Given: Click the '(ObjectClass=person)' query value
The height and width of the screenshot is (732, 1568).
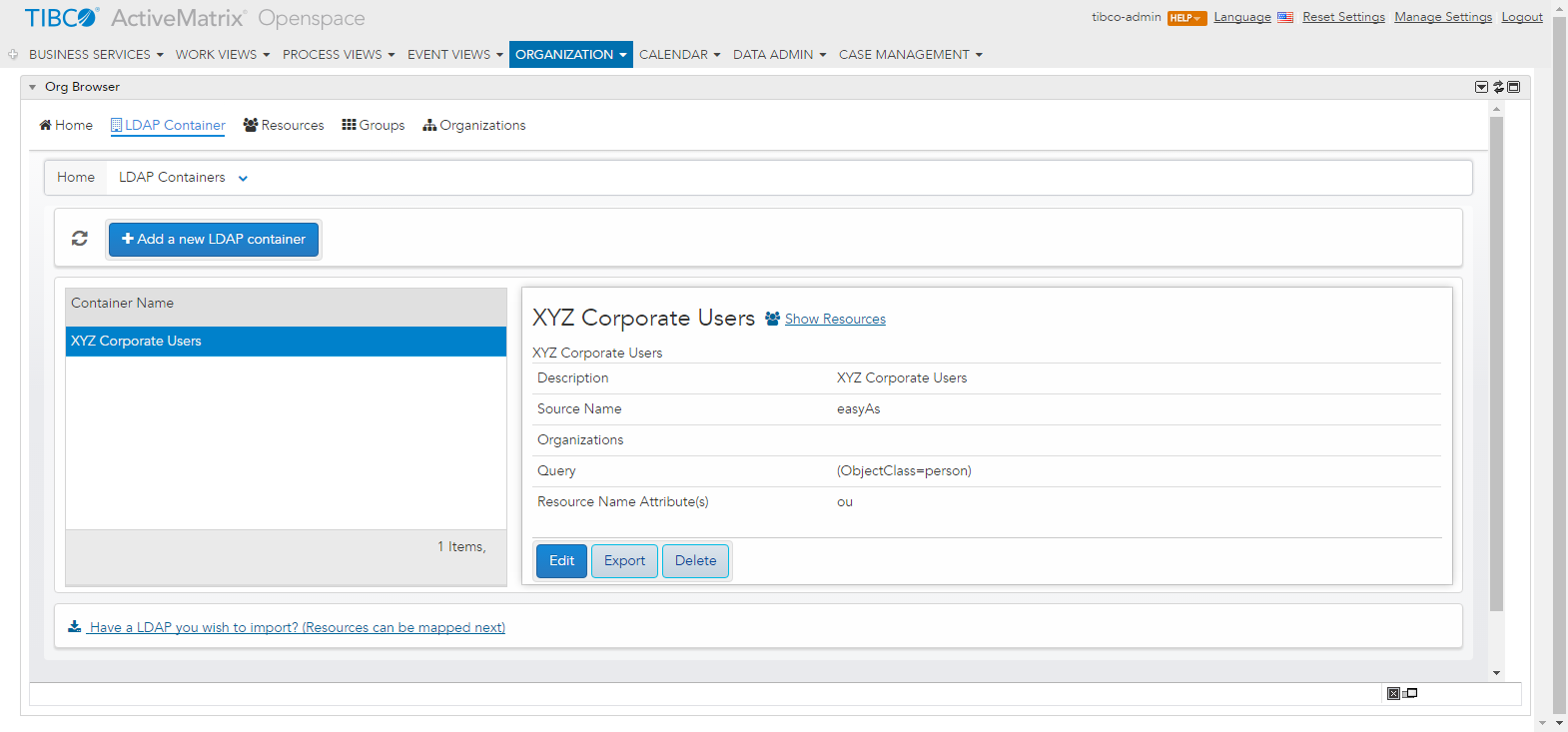Looking at the screenshot, I should click(904, 471).
